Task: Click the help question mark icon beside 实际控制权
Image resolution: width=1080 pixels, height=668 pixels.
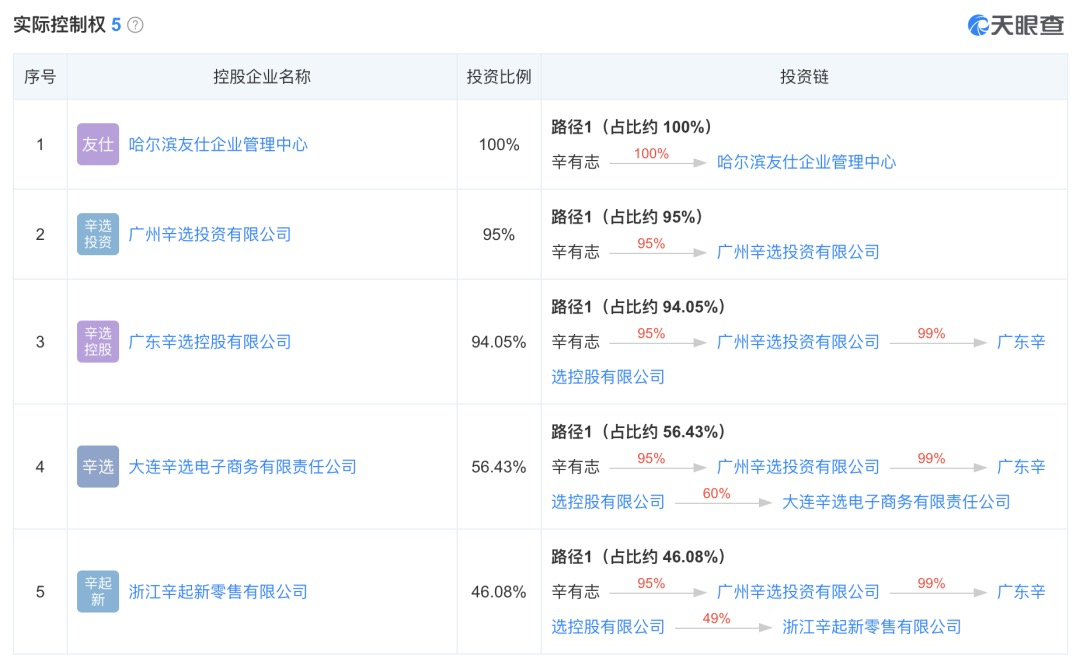Action: pos(136,25)
